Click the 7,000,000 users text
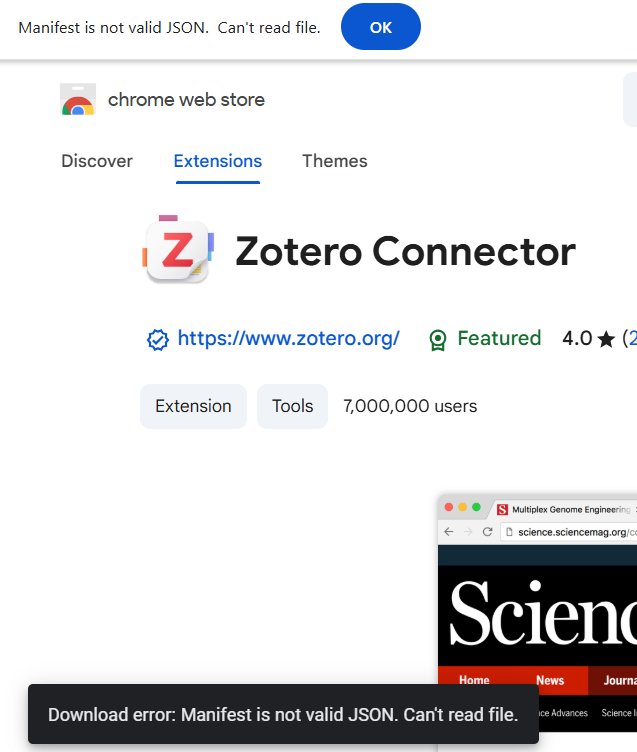Screen dimensions: 637x752 410,406
